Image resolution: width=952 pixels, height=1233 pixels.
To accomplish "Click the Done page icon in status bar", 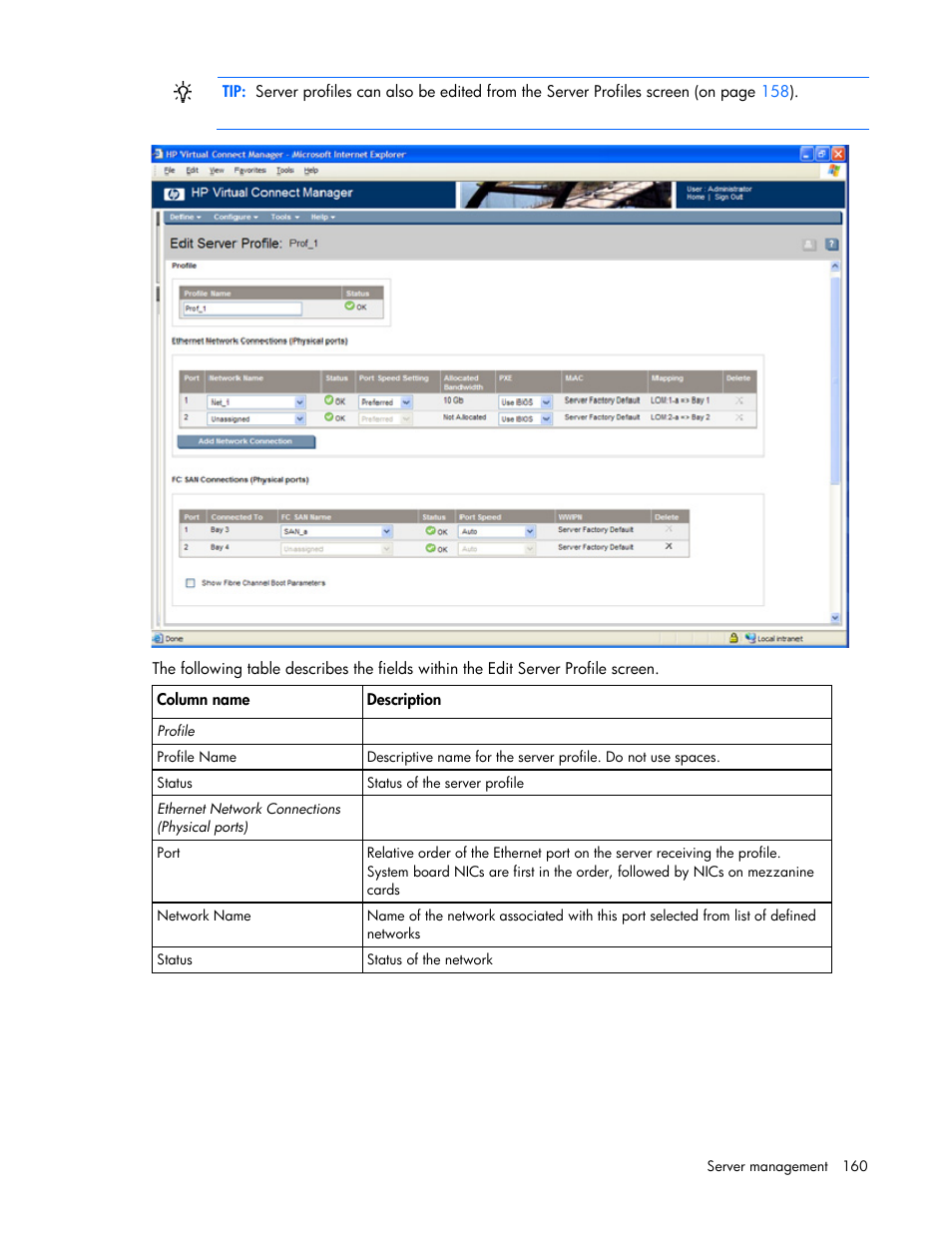I will [x=158, y=638].
